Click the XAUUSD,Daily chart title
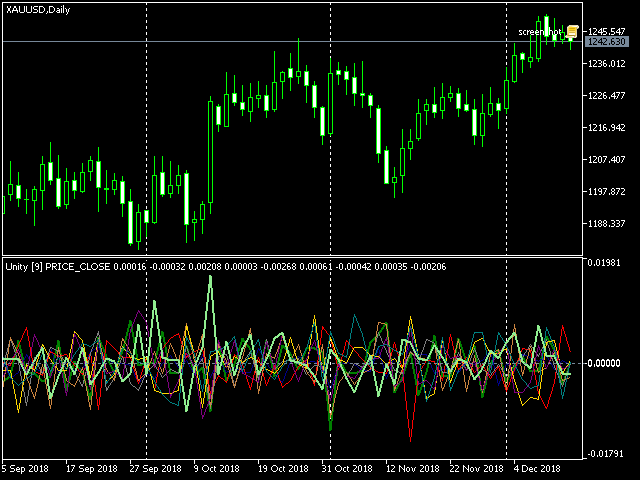 pos(38,10)
